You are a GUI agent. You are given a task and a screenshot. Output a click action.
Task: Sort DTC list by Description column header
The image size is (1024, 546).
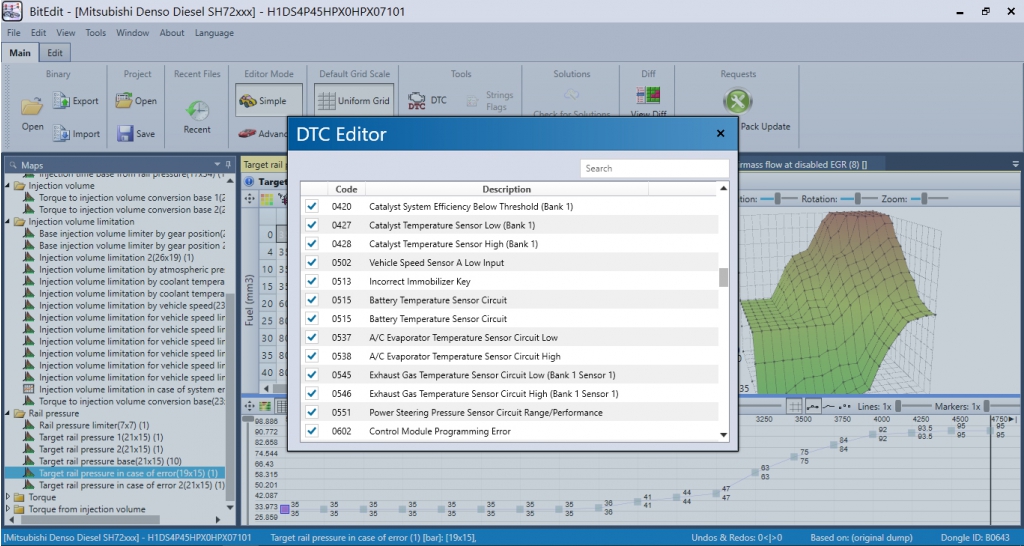(x=507, y=189)
